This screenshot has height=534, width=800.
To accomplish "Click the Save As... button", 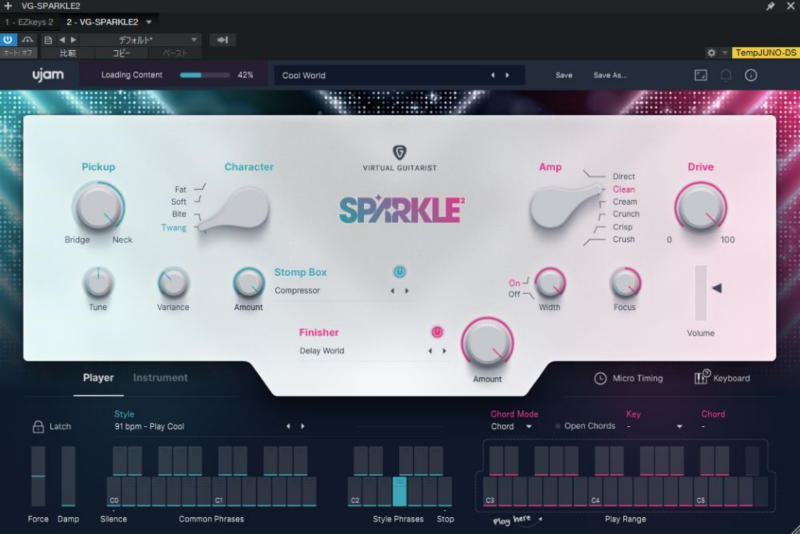I will click(x=610, y=75).
